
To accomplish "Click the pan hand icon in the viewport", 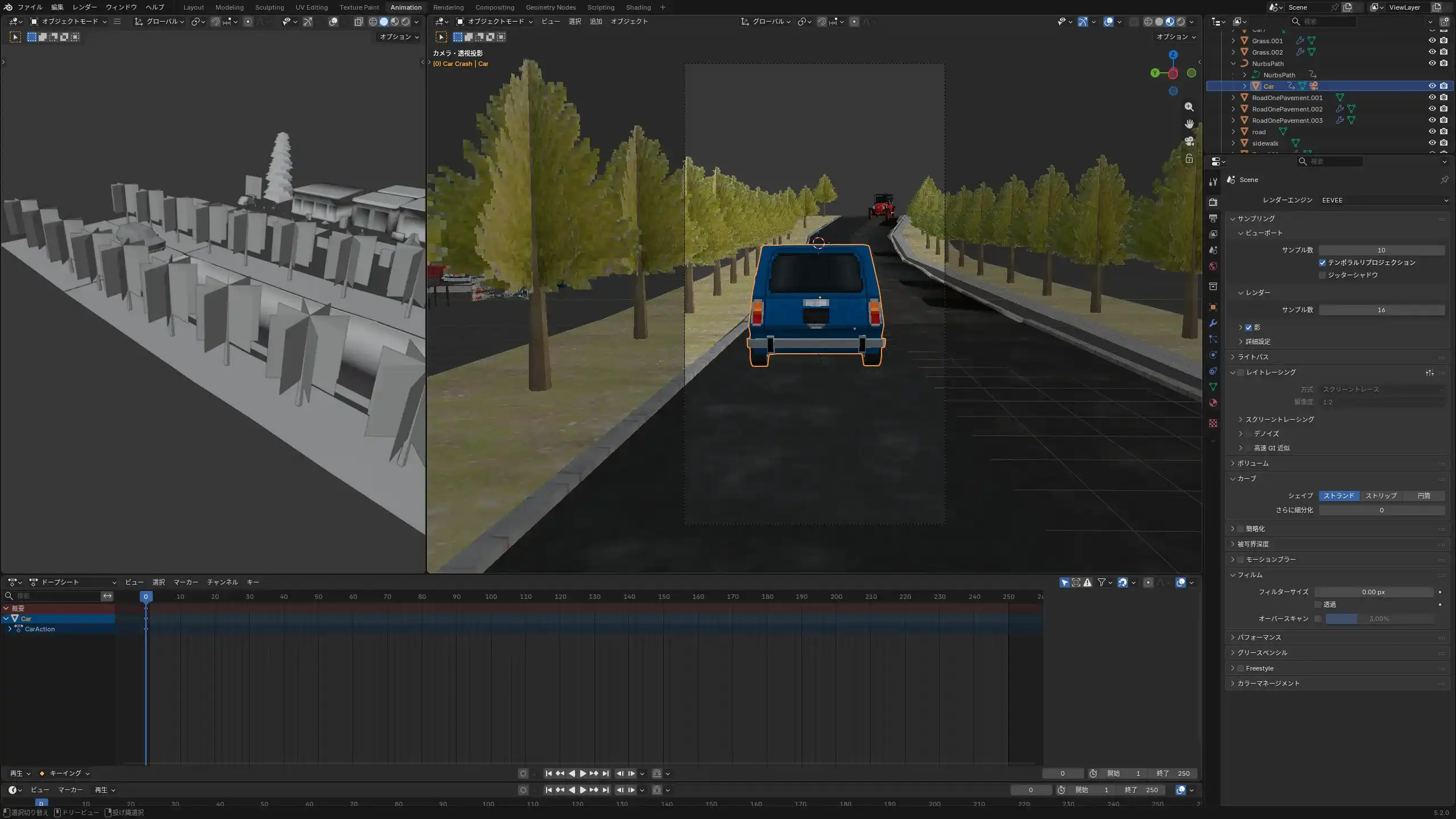I will [x=1189, y=124].
